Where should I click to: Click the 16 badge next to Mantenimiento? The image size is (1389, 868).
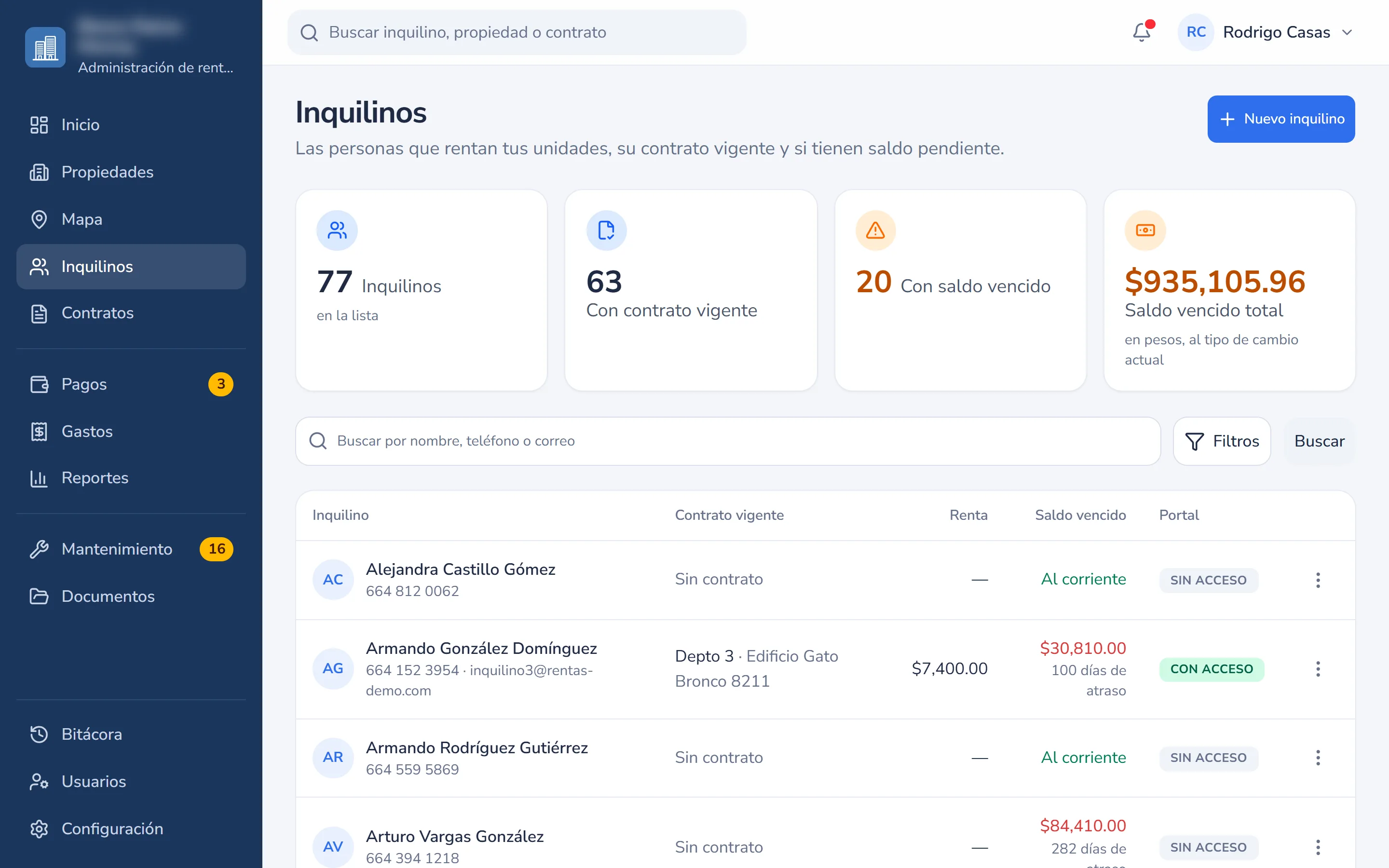(217, 549)
